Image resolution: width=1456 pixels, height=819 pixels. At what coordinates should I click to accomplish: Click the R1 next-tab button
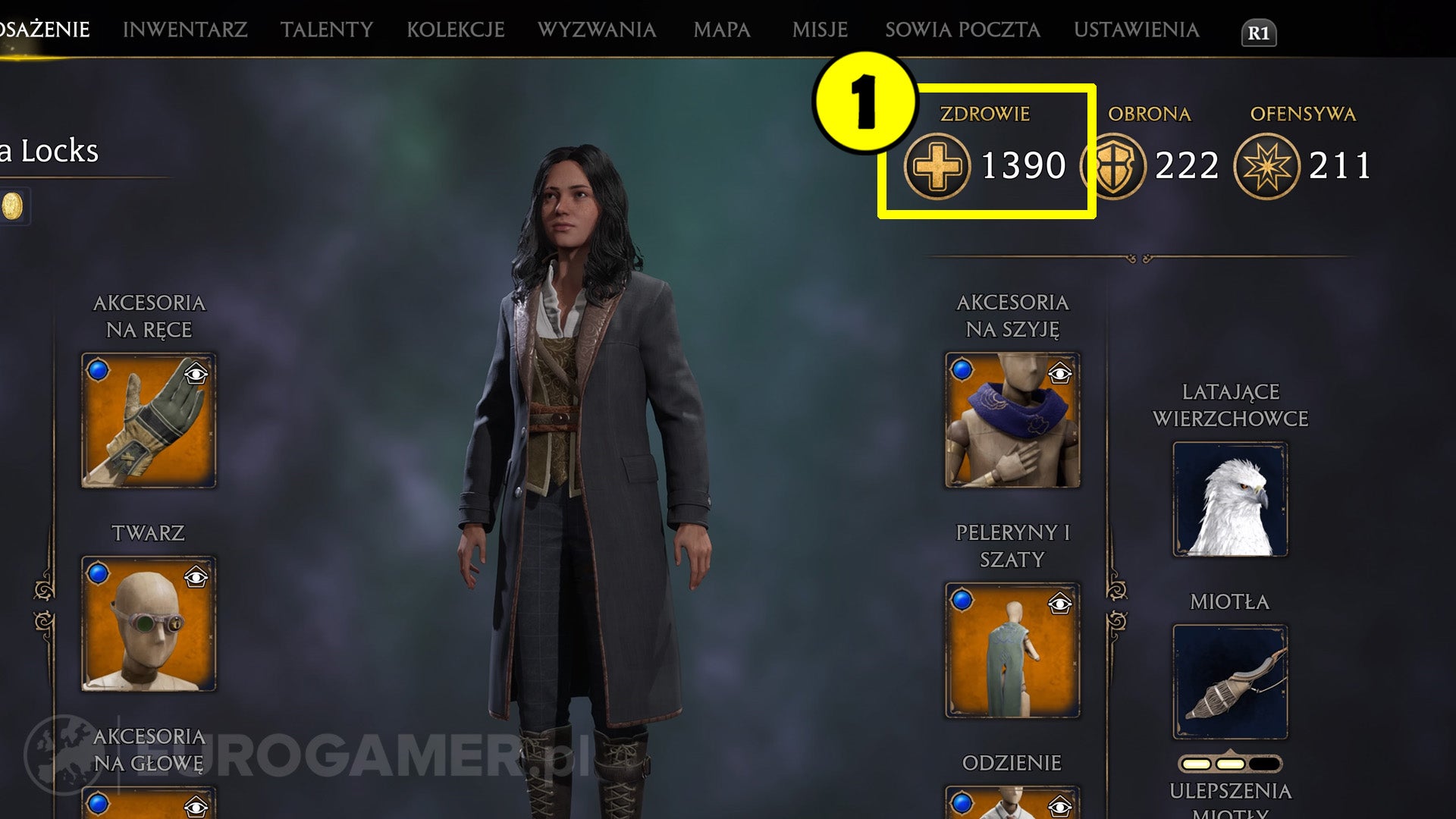[x=1259, y=33]
